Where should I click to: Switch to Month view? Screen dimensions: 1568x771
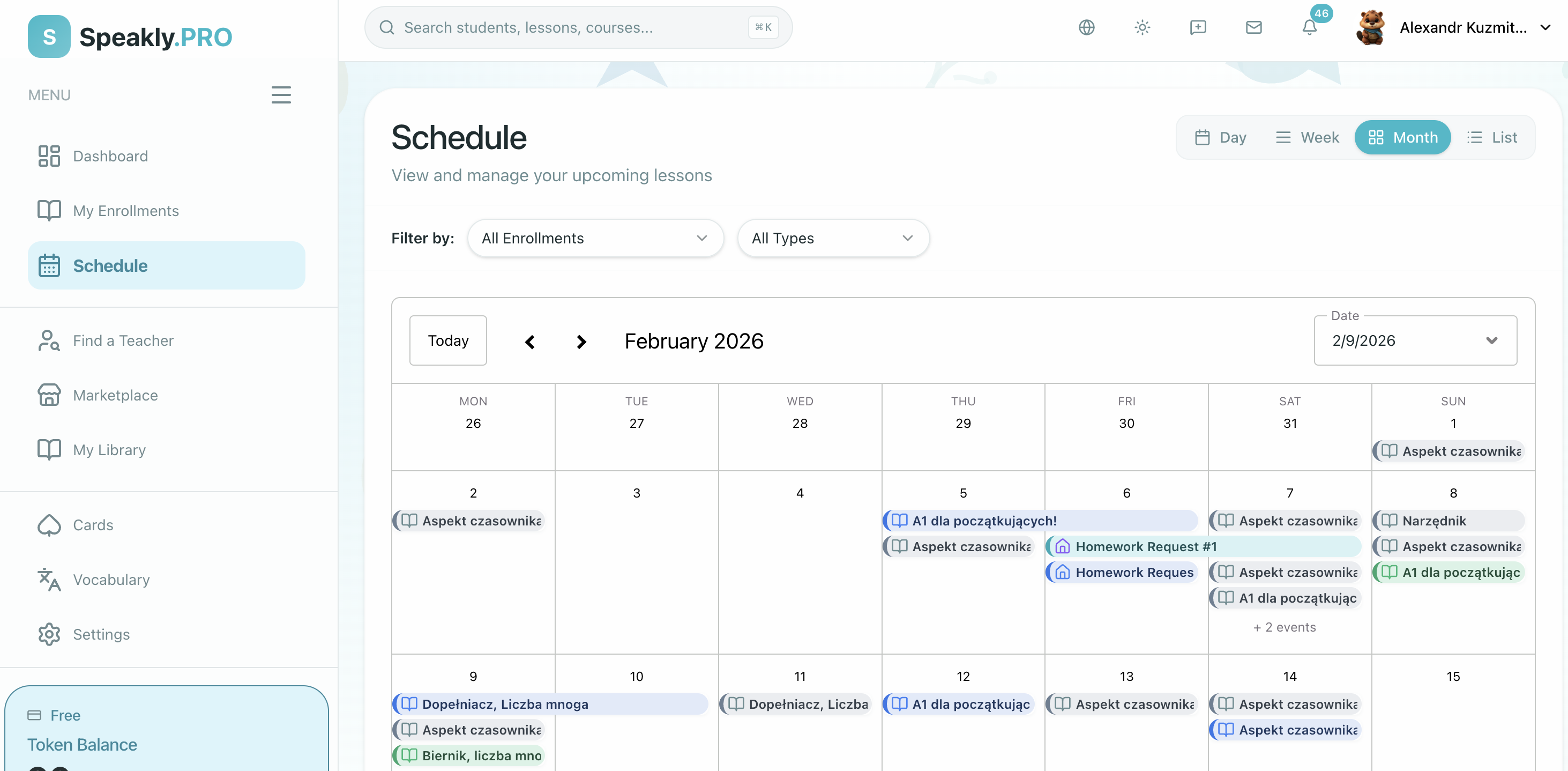pos(1402,138)
